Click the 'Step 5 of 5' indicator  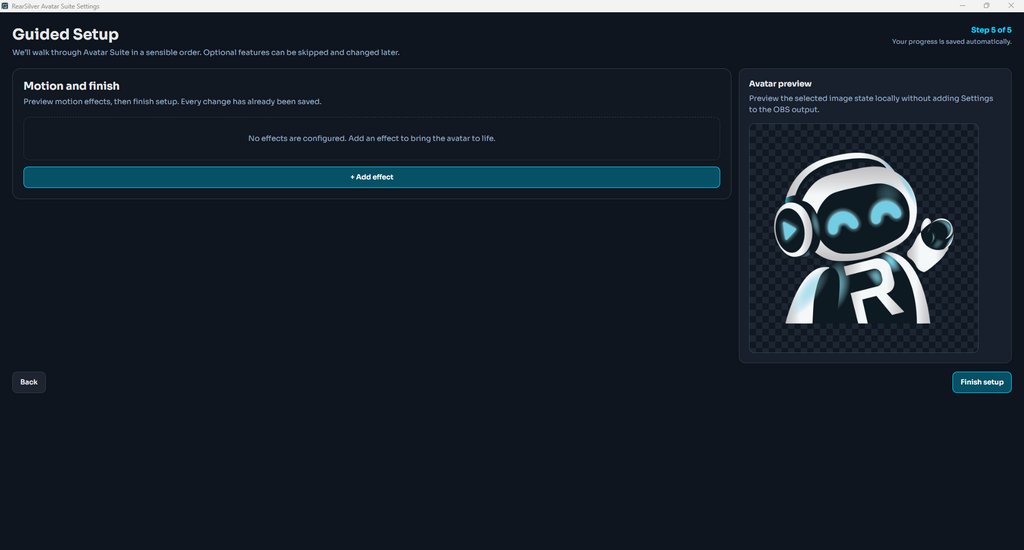point(991,30)
